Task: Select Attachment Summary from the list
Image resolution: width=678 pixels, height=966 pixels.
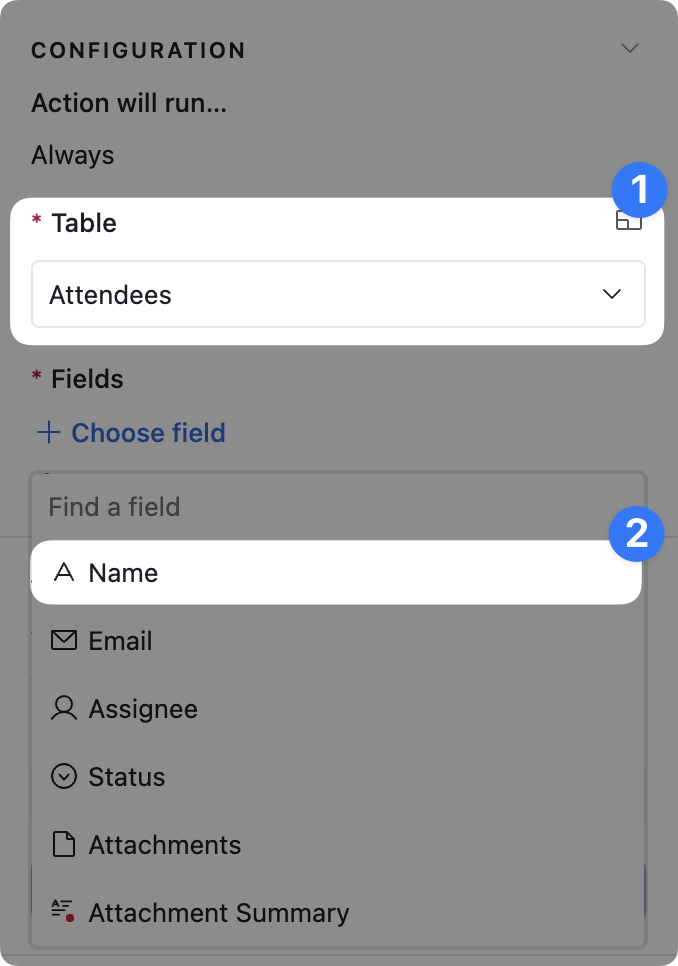Action: click(219, 911)
